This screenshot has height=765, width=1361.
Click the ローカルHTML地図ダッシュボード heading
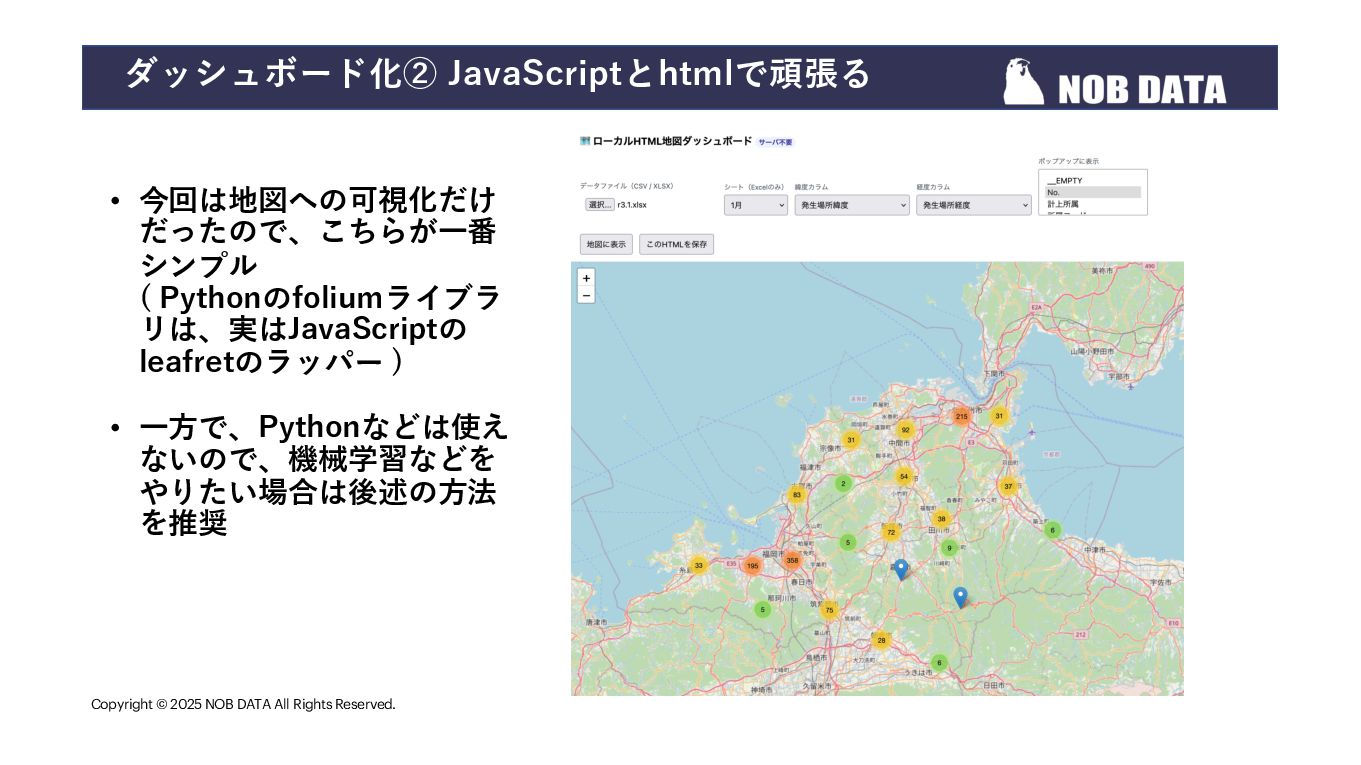(x=672, y=142)
